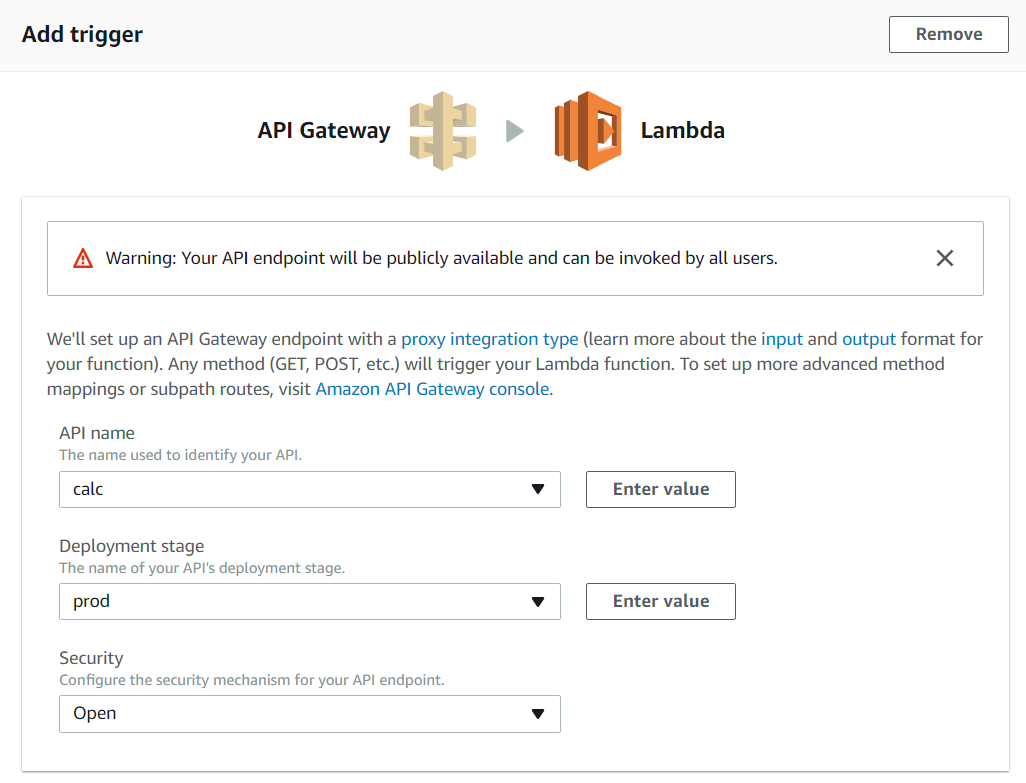
Task: Visit the Amazon API Gateway console link
Action: (x=433, y=388)
